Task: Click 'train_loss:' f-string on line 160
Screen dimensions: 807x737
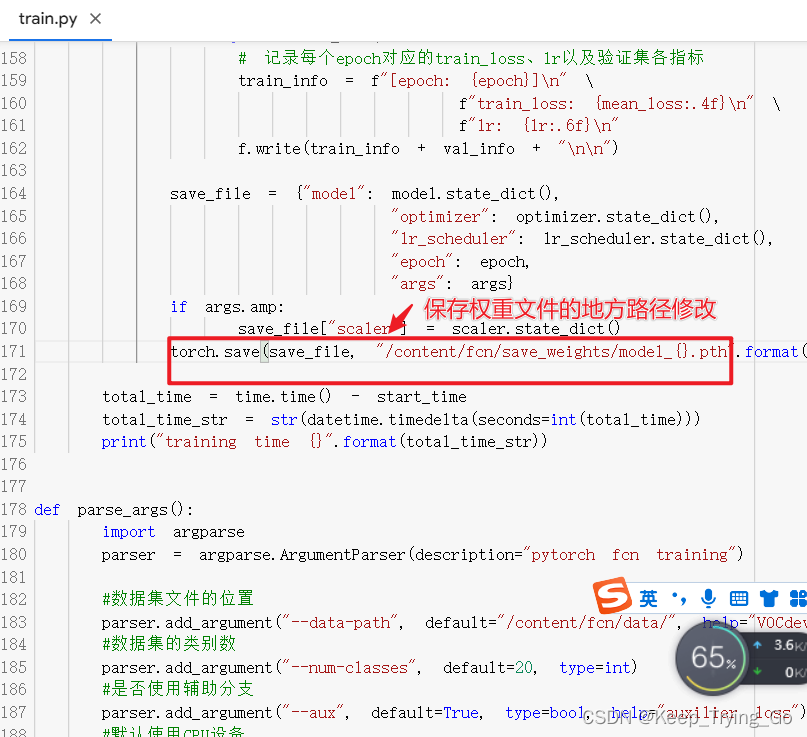Action: [x=525, y=104]
